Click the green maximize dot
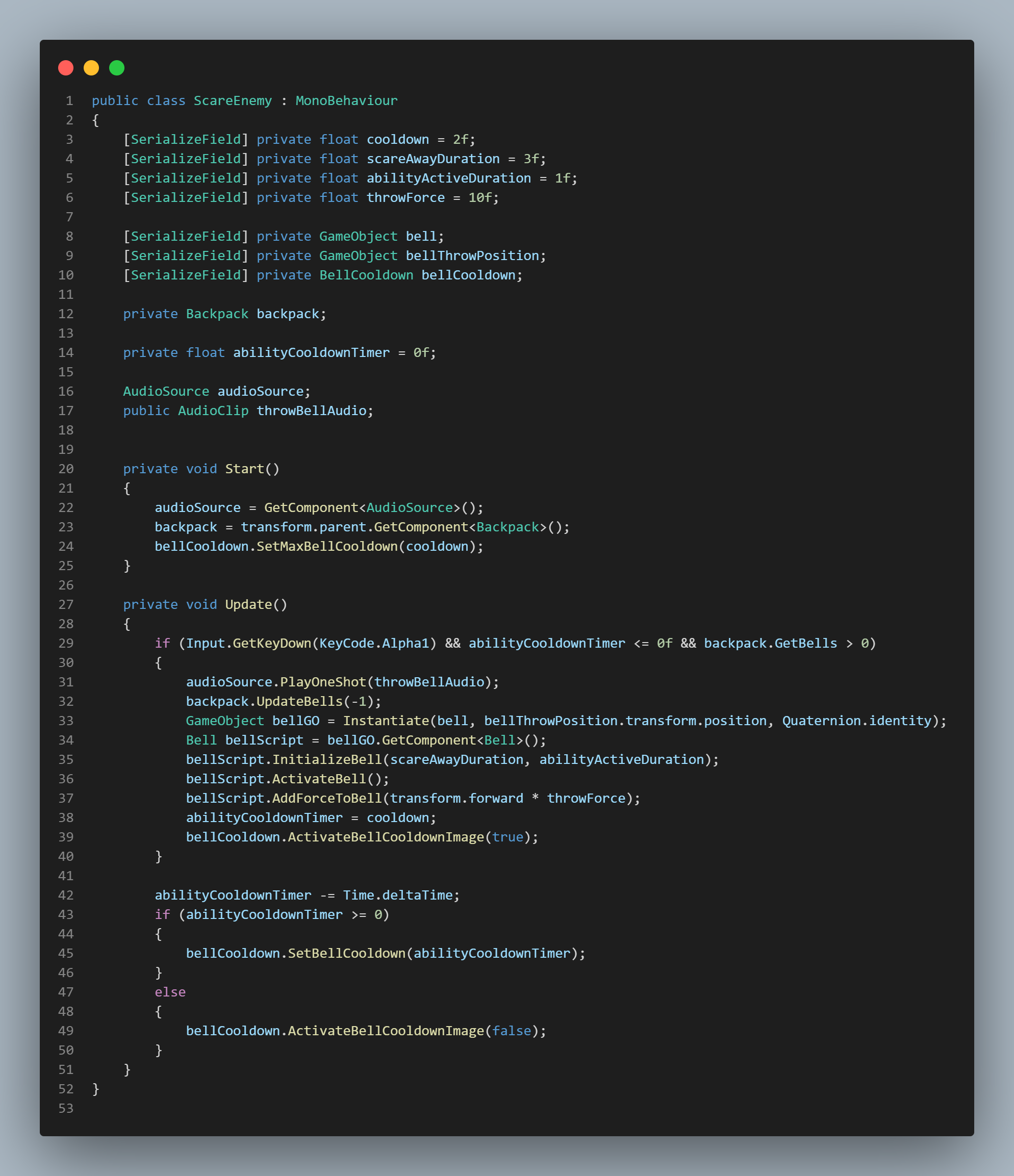Screen dimensions: 1014x1176 (x=117, y=68)
